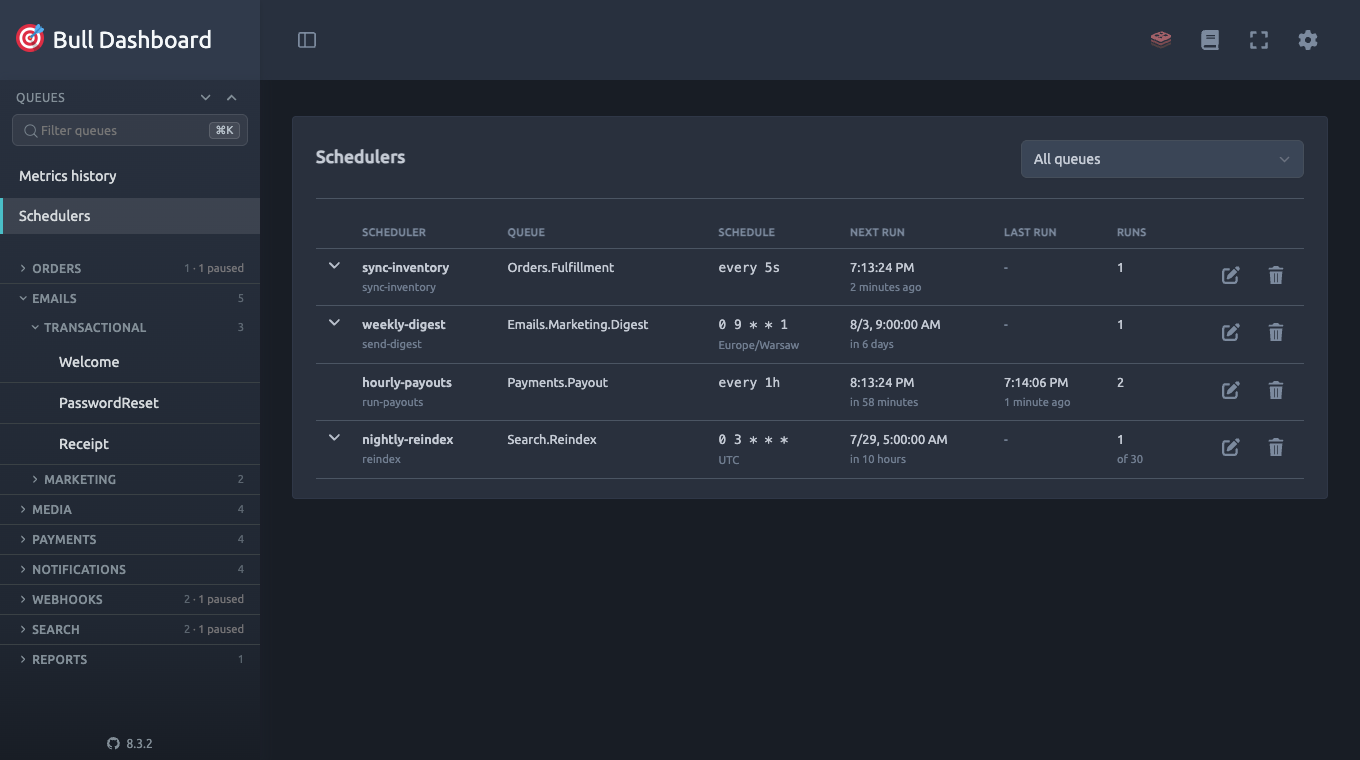This screenshot has width=1360, height=760.
Task: Edit the sync-inventory scheduler
Action: click(x=1231, y=275)
